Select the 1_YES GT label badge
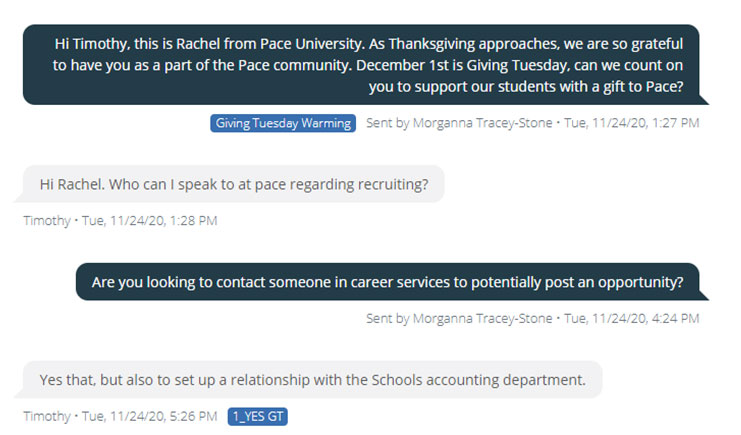This screenshot has height=435, width=741. click(258, 417)
